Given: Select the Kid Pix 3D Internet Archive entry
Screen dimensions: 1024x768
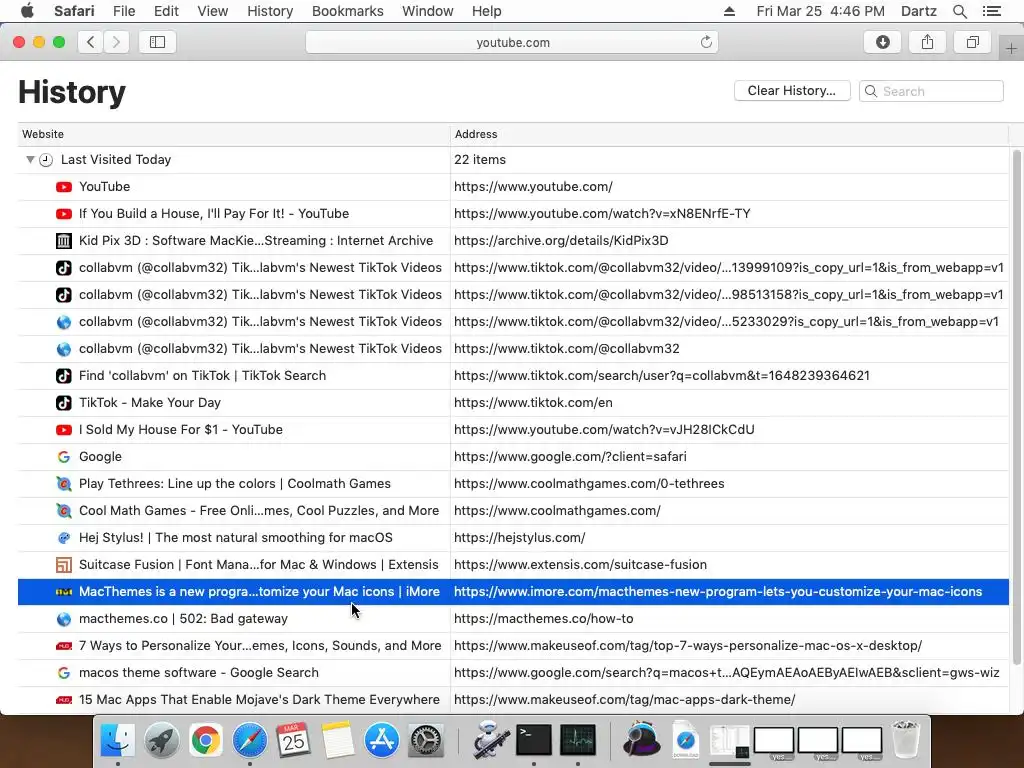Looking at the screenshot, I should [513, 241].
